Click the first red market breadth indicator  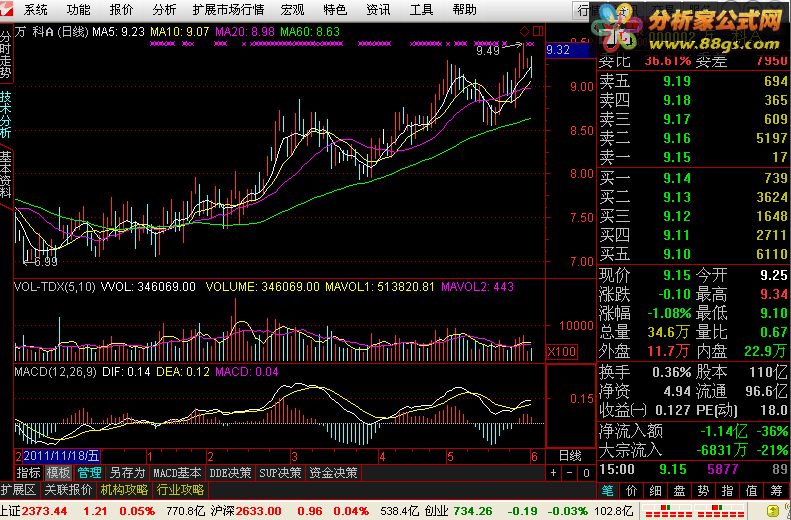[668, 510]
